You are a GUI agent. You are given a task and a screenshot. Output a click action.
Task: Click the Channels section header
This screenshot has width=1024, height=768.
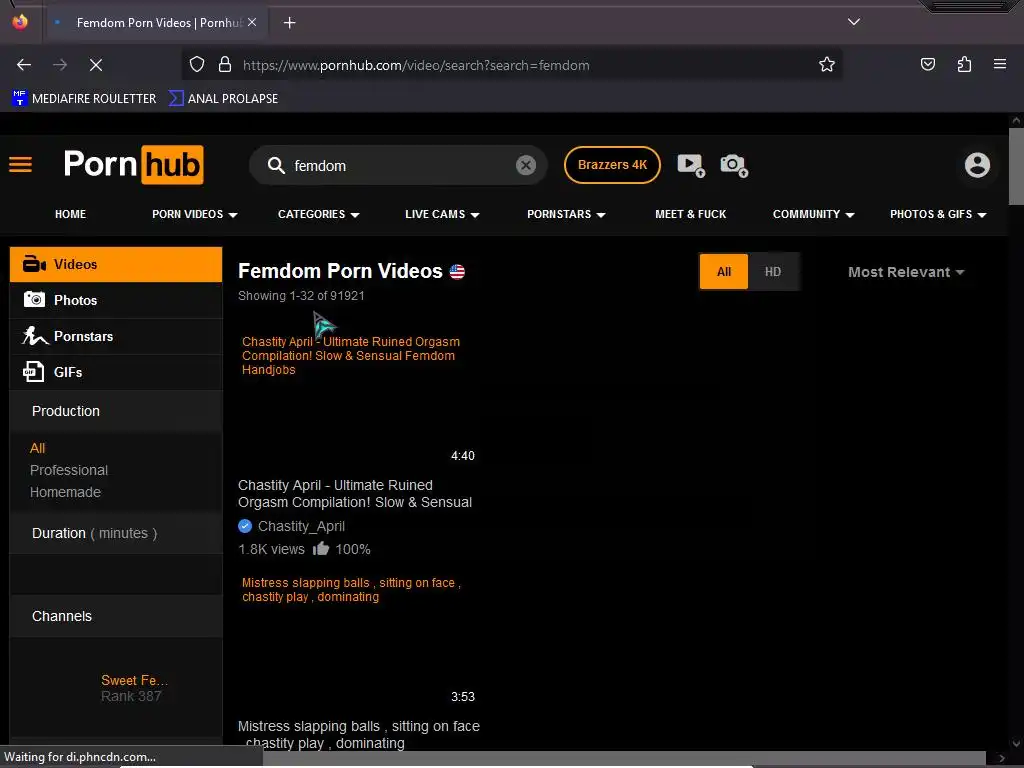(x=116, y=616)
